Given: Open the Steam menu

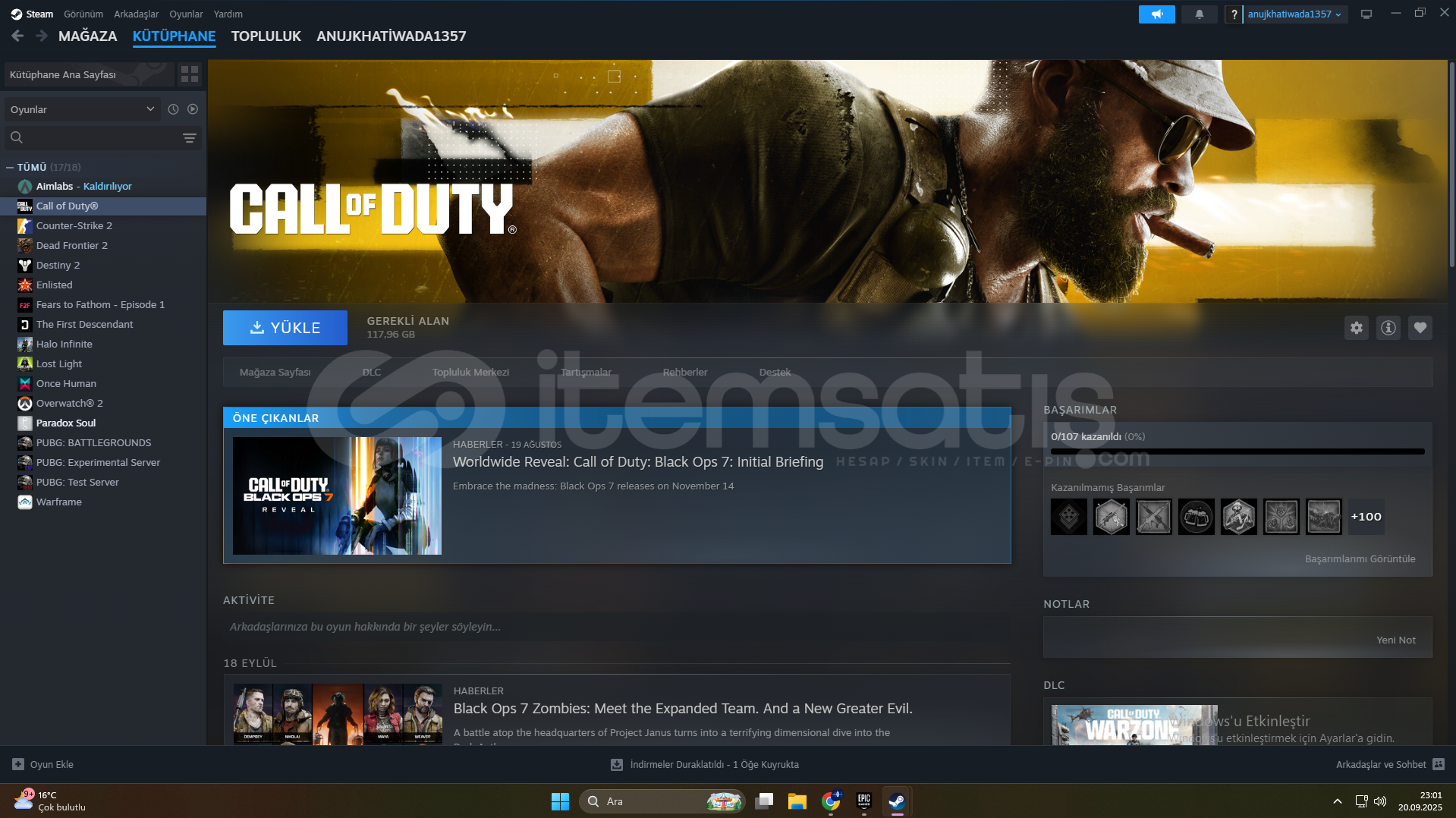Looking at the screenshot, I should pyautogui.click(x=32, y=14).
